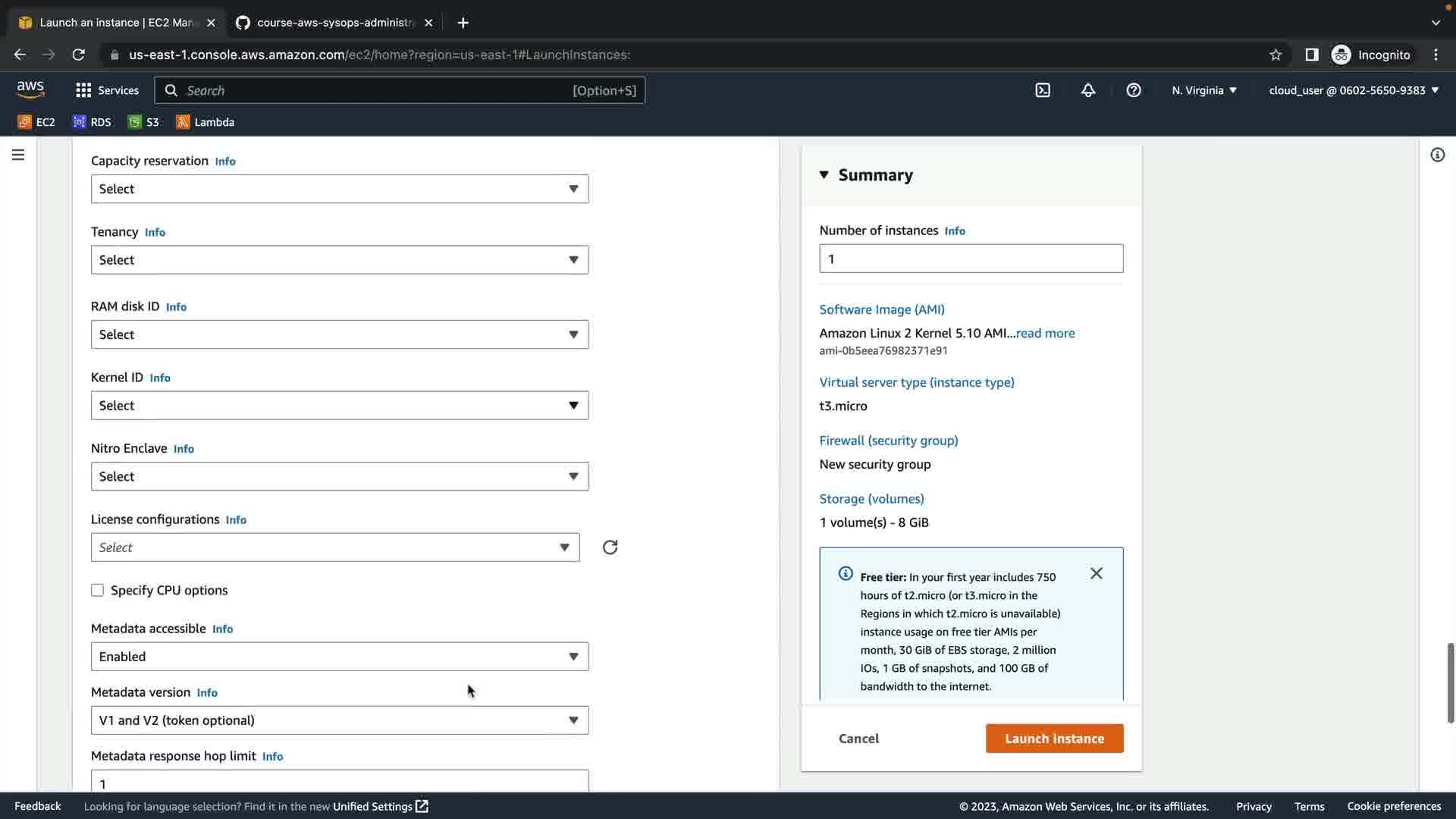Viewport: 1456px width, 819px height.
Task: Dismiss the Free tier info box
Action: point(1096,573)
